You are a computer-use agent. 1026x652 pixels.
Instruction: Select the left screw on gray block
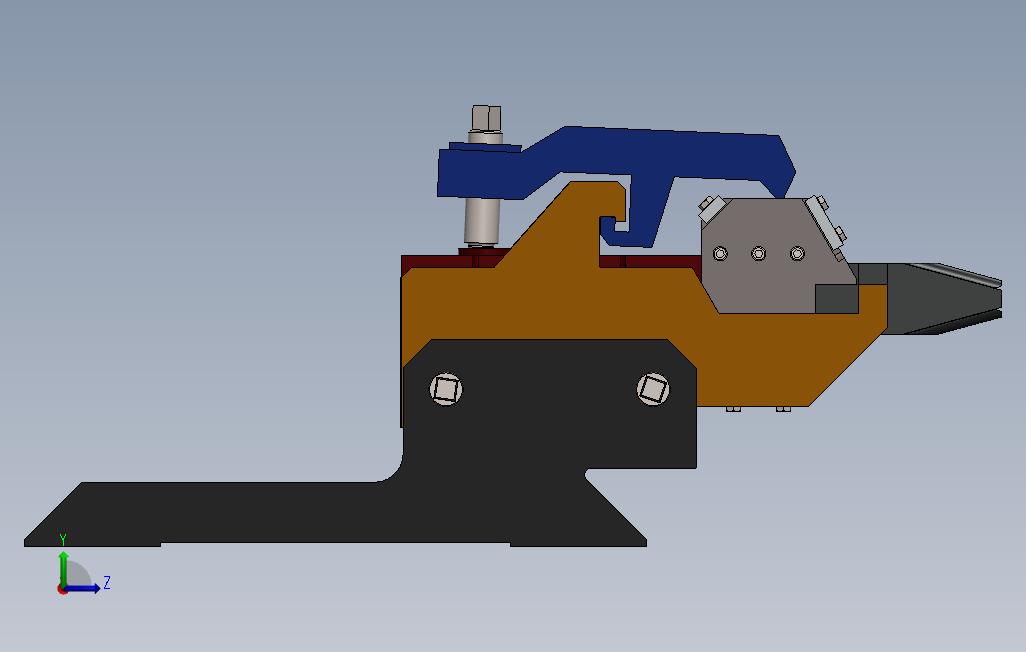[720, 253]
